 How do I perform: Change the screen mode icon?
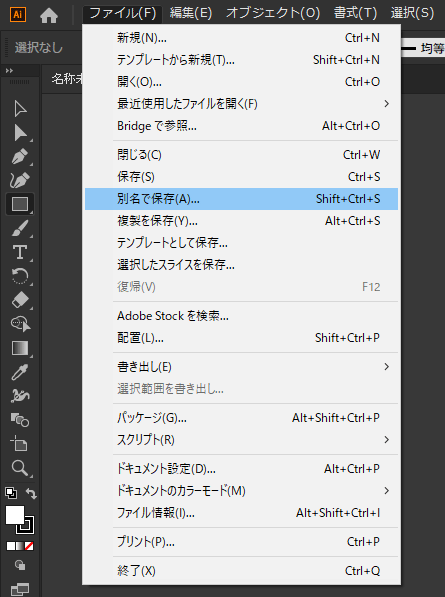[x=20, y=589]
